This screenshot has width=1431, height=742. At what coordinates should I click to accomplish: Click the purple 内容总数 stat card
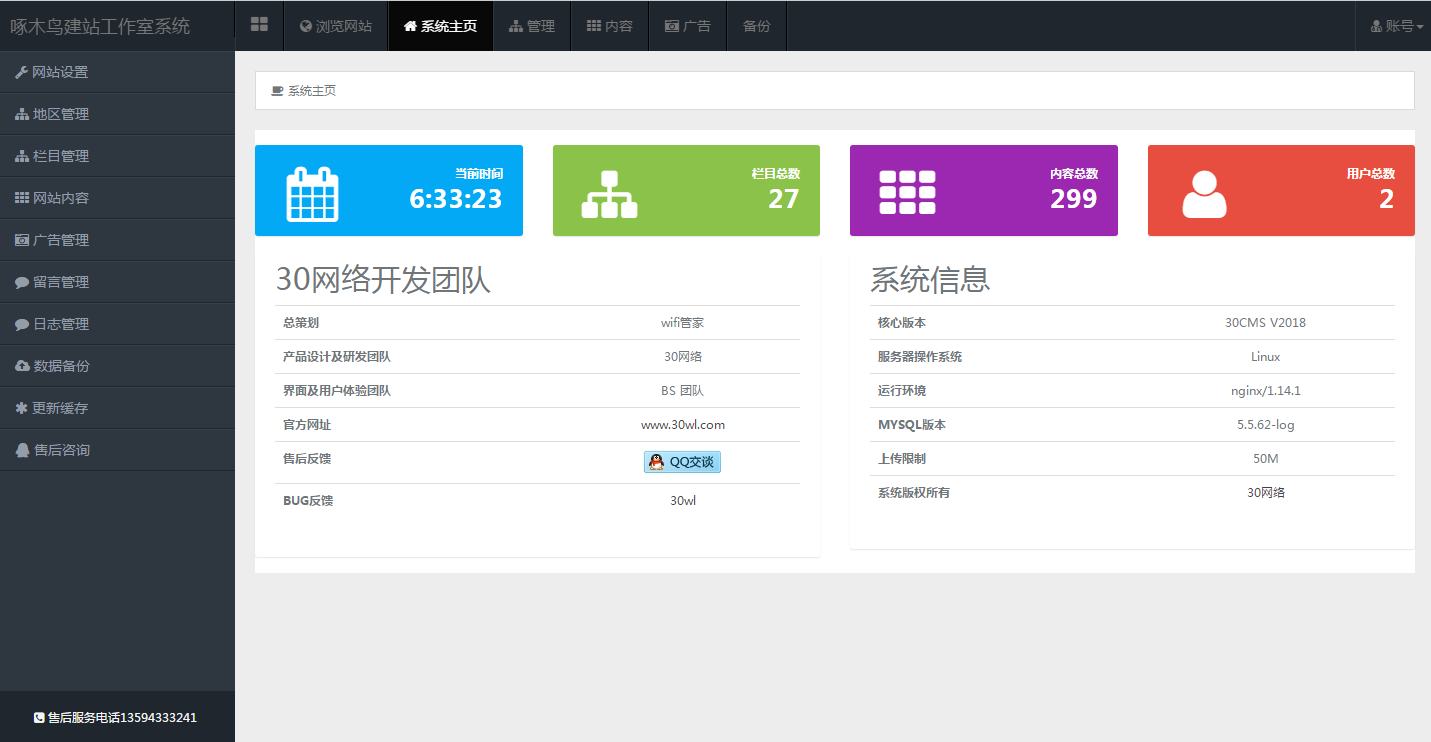coord(983,191)
